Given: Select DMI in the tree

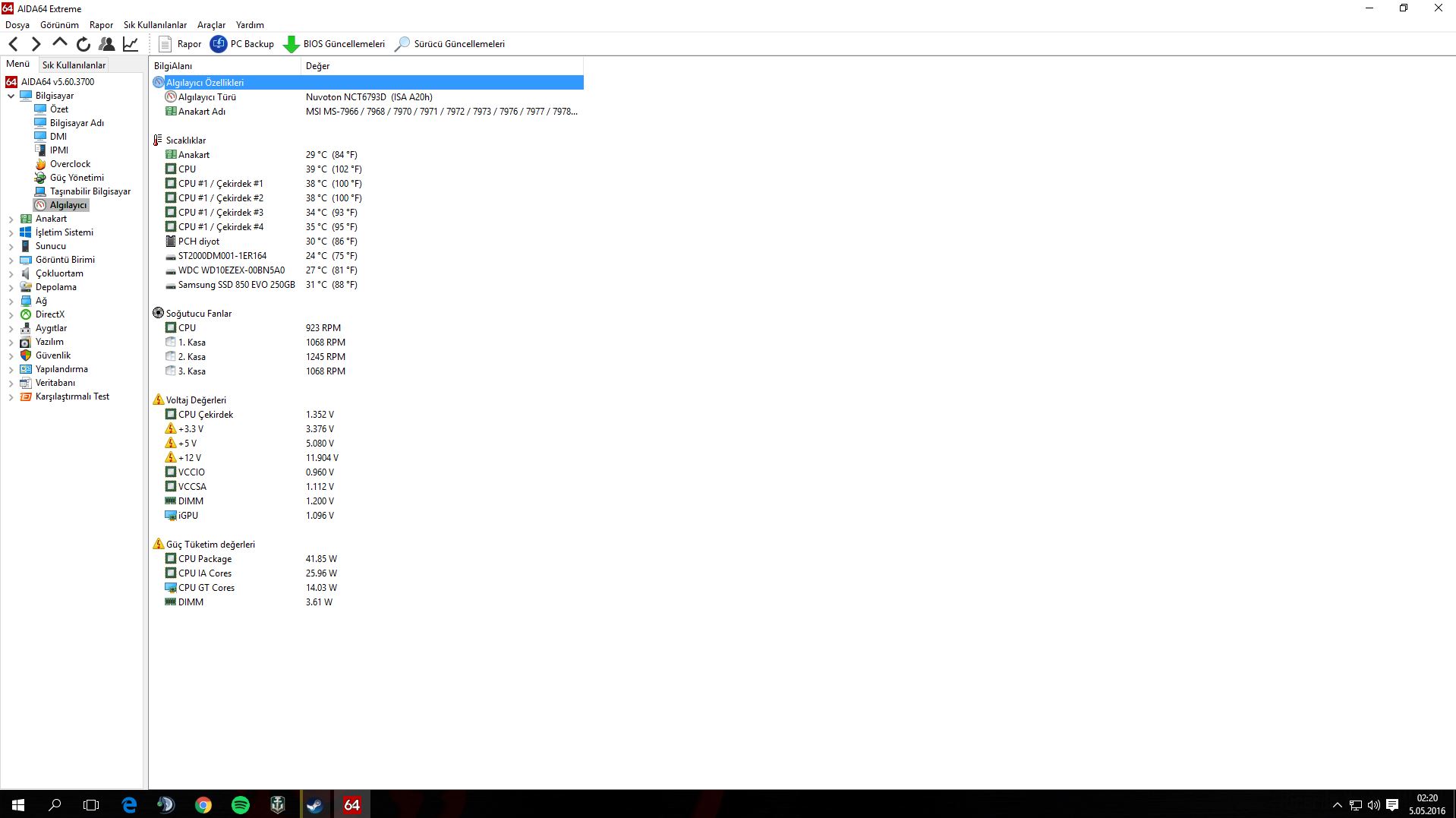Looking at the screenshot, I should 58,137.
